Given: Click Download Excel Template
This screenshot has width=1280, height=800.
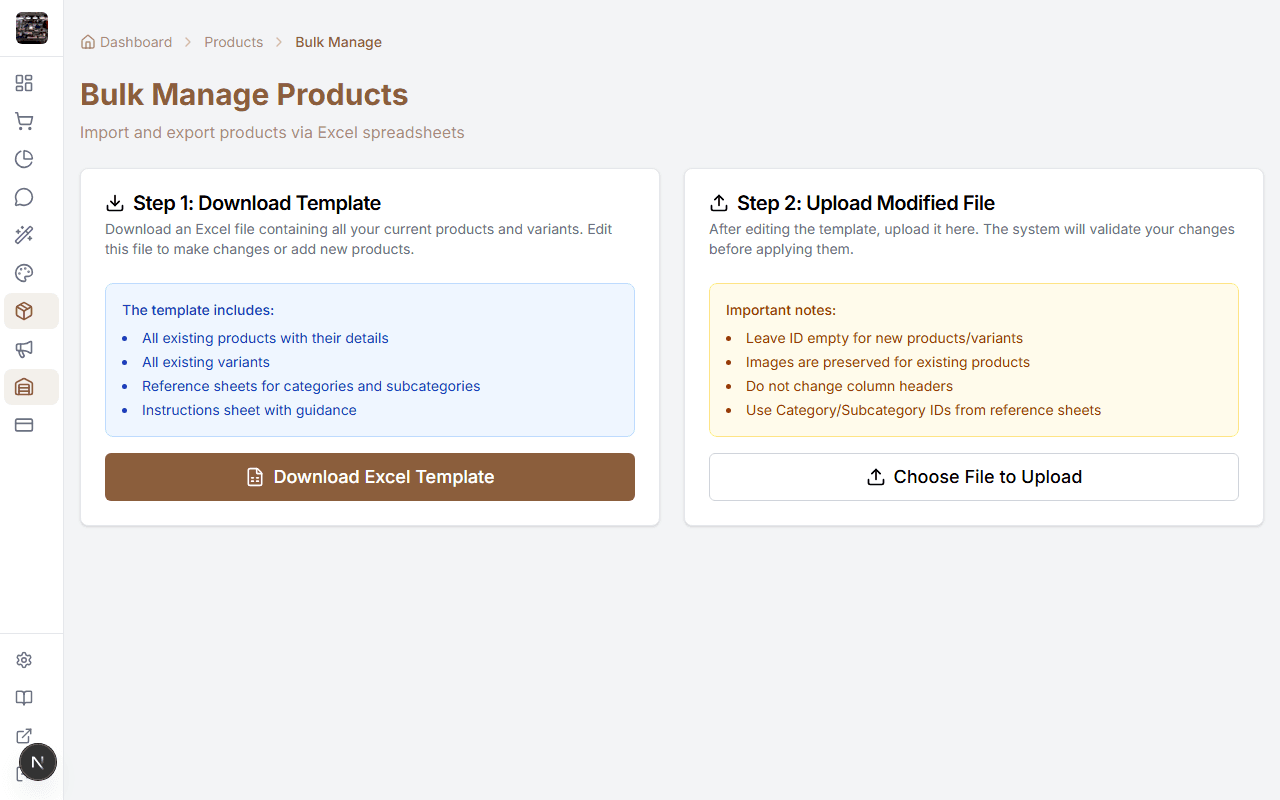Looking at the screenshot, I should (369, 477).
